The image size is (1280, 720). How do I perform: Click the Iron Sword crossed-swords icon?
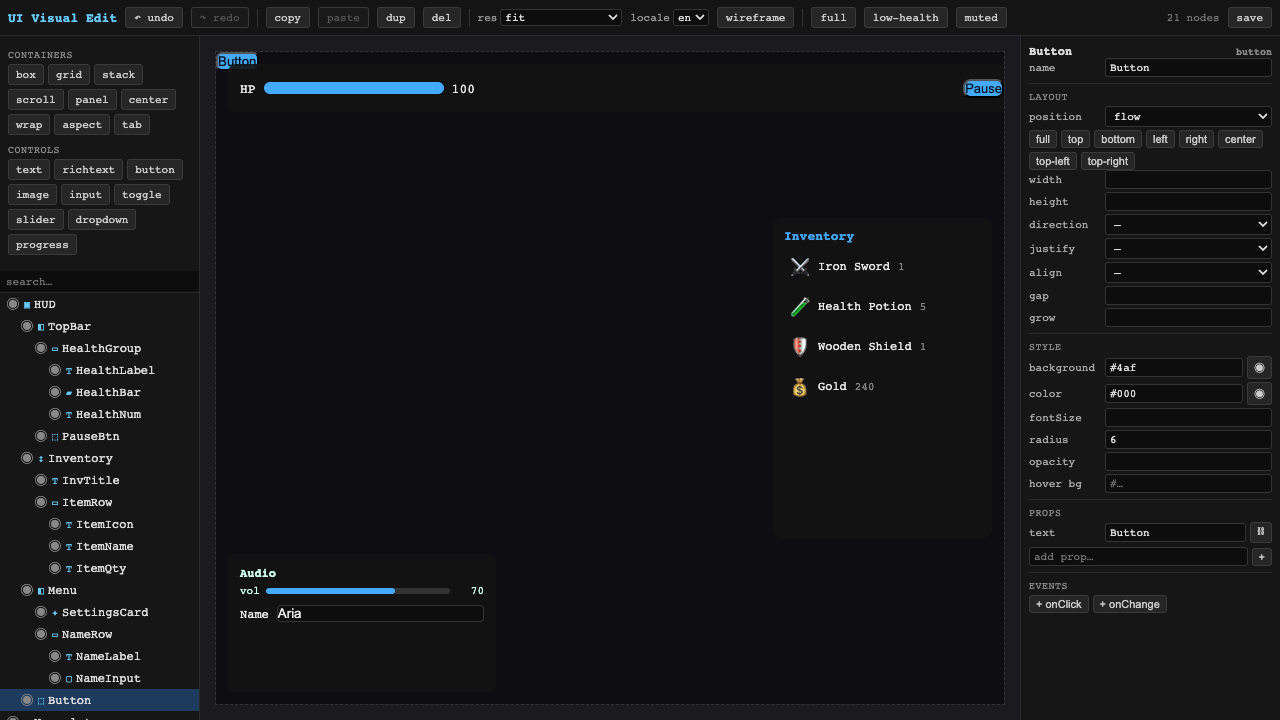coord(800,267)
